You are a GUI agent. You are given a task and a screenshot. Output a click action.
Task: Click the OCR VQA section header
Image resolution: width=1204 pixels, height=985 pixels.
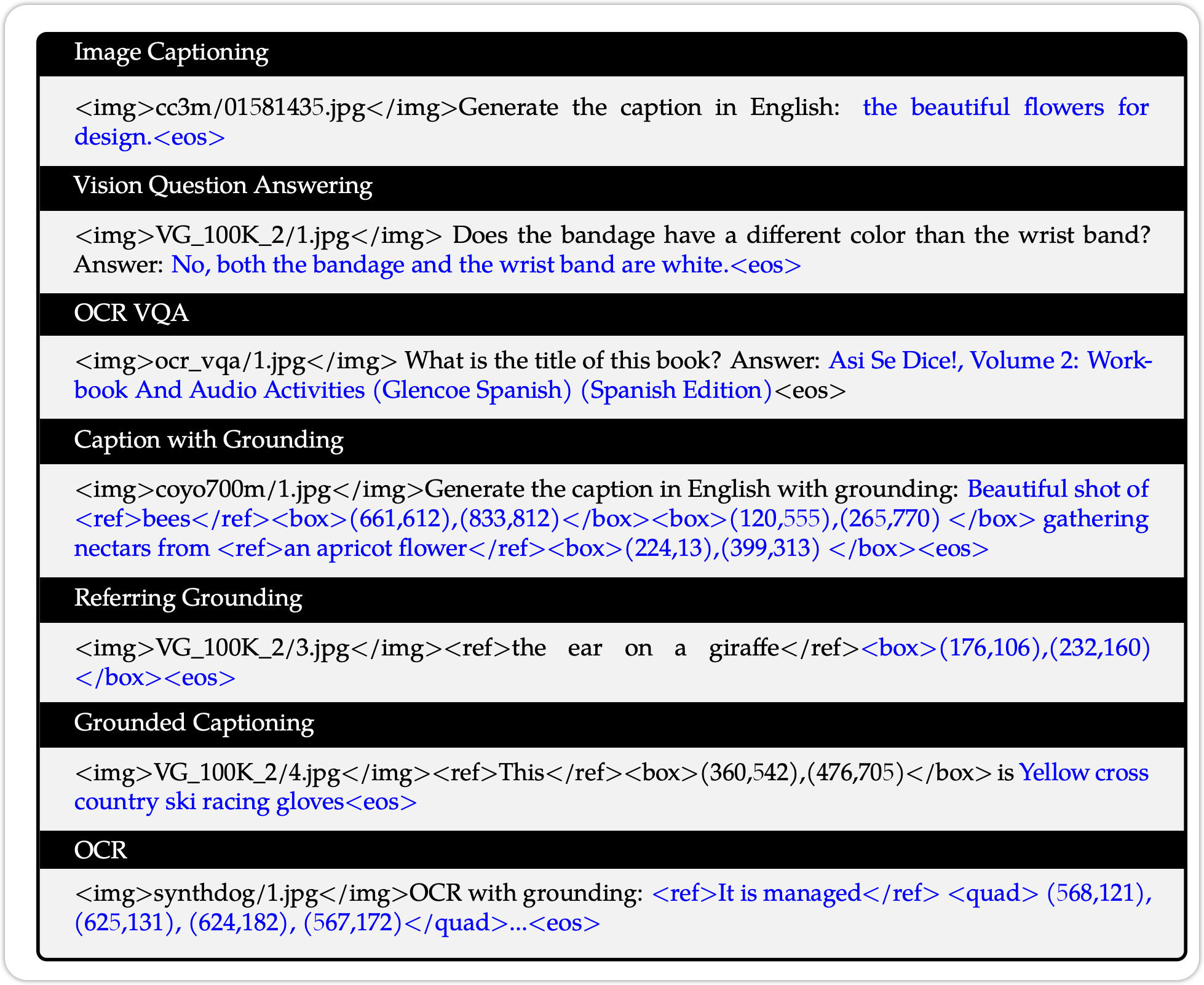pyautogui.click(x=131, y=314)
